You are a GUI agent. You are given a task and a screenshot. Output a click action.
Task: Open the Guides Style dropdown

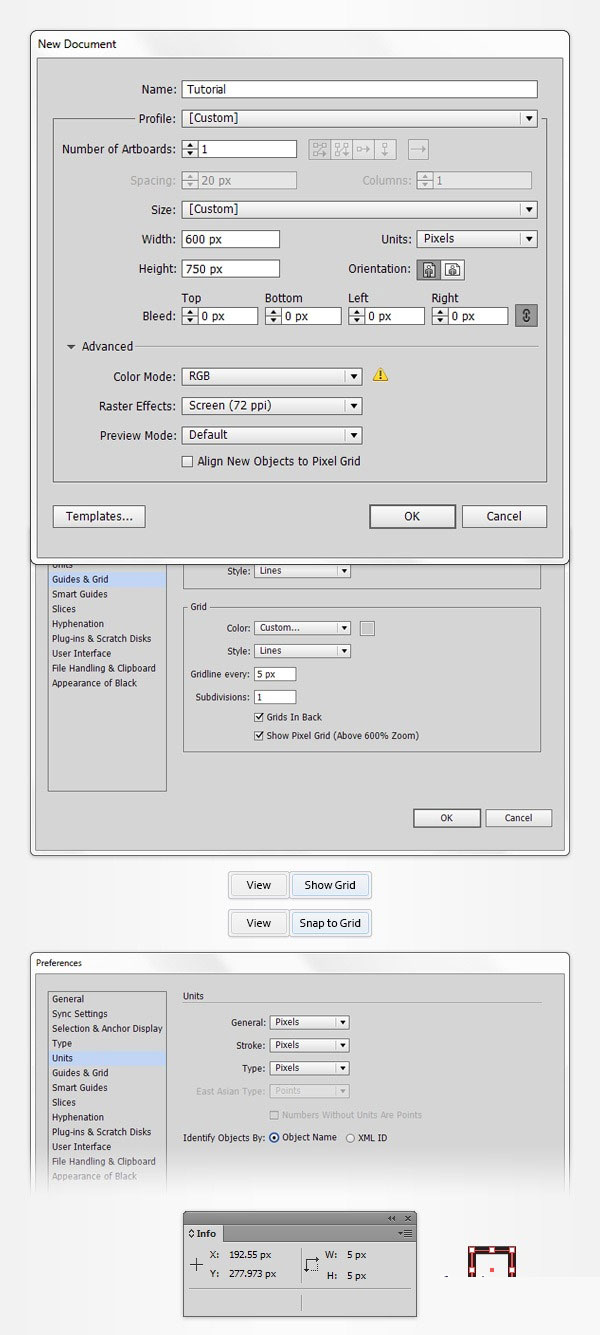302,571
